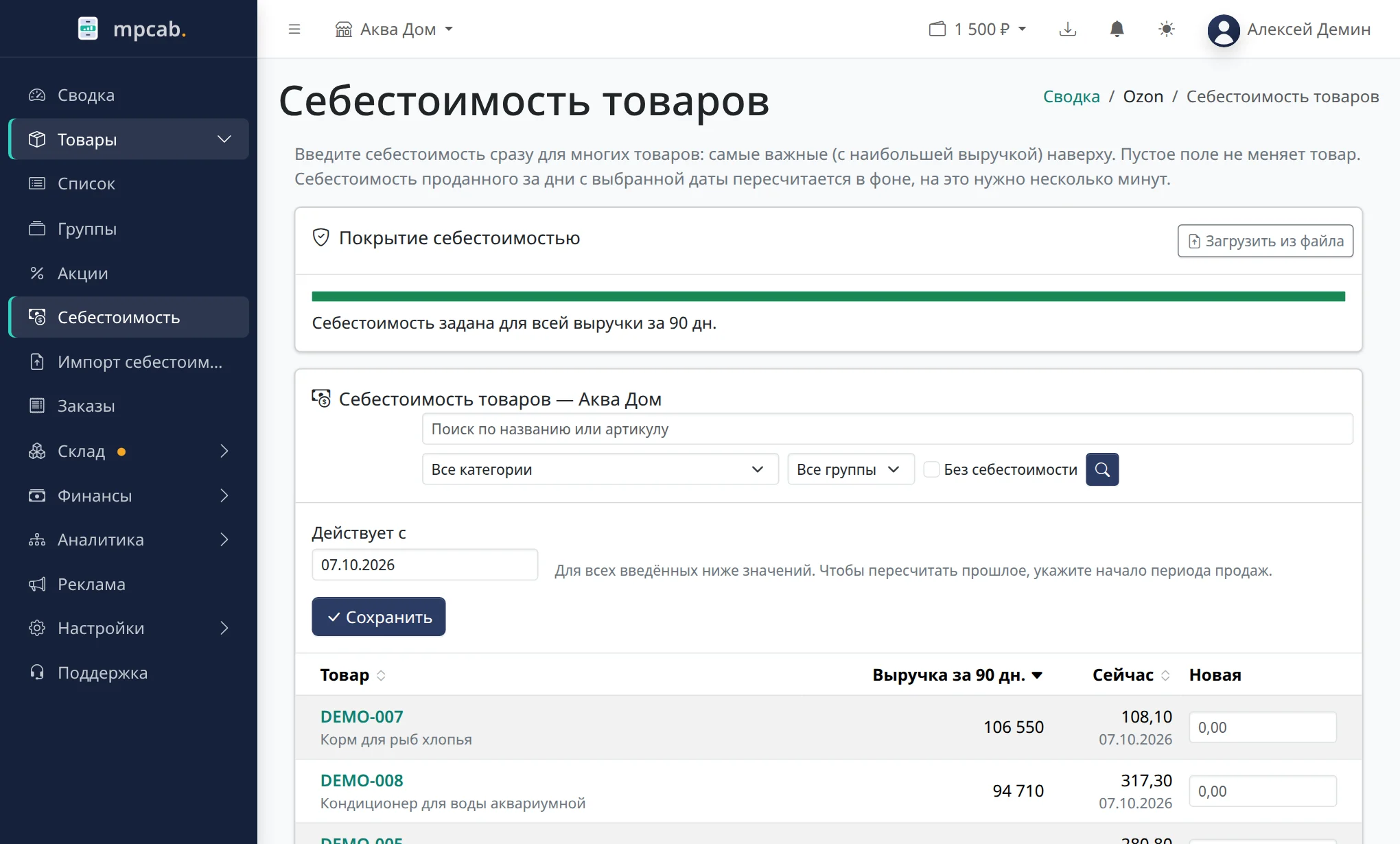Open Группы in sidebar
Screen dimensions: 1400x844
click(129, 228)
